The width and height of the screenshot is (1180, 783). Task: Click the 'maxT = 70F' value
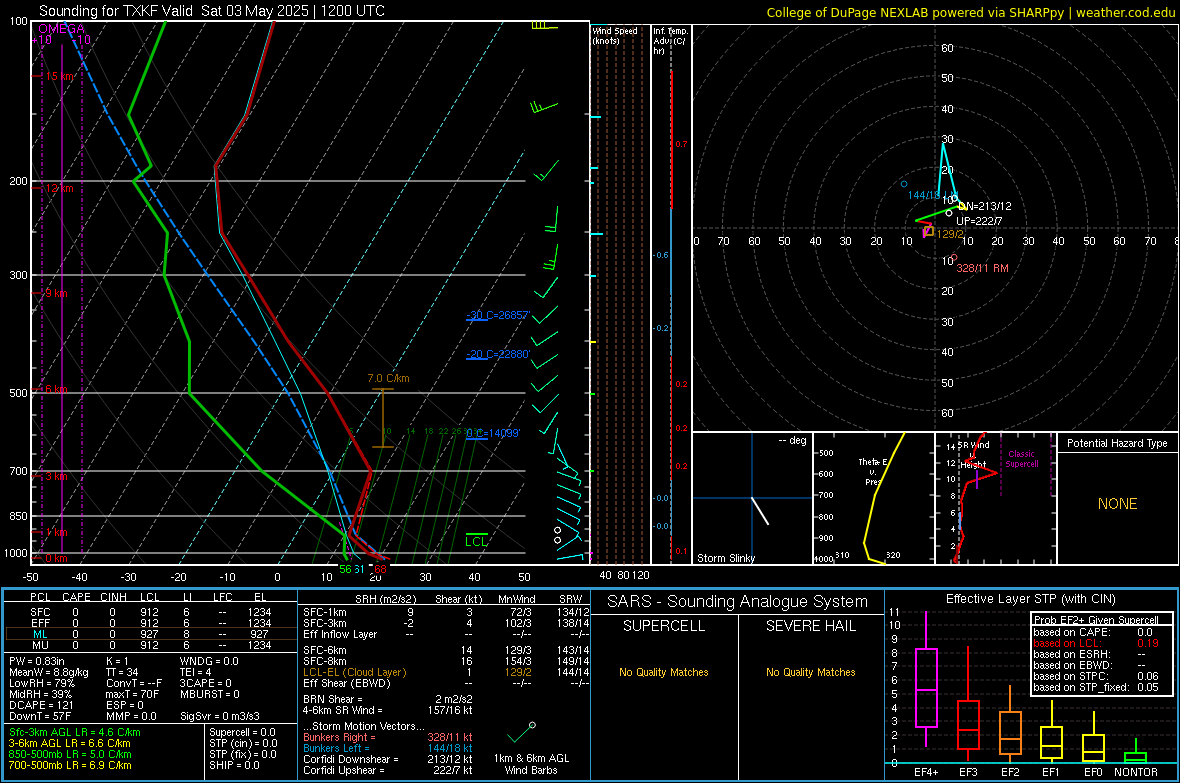tap(132, 694)
